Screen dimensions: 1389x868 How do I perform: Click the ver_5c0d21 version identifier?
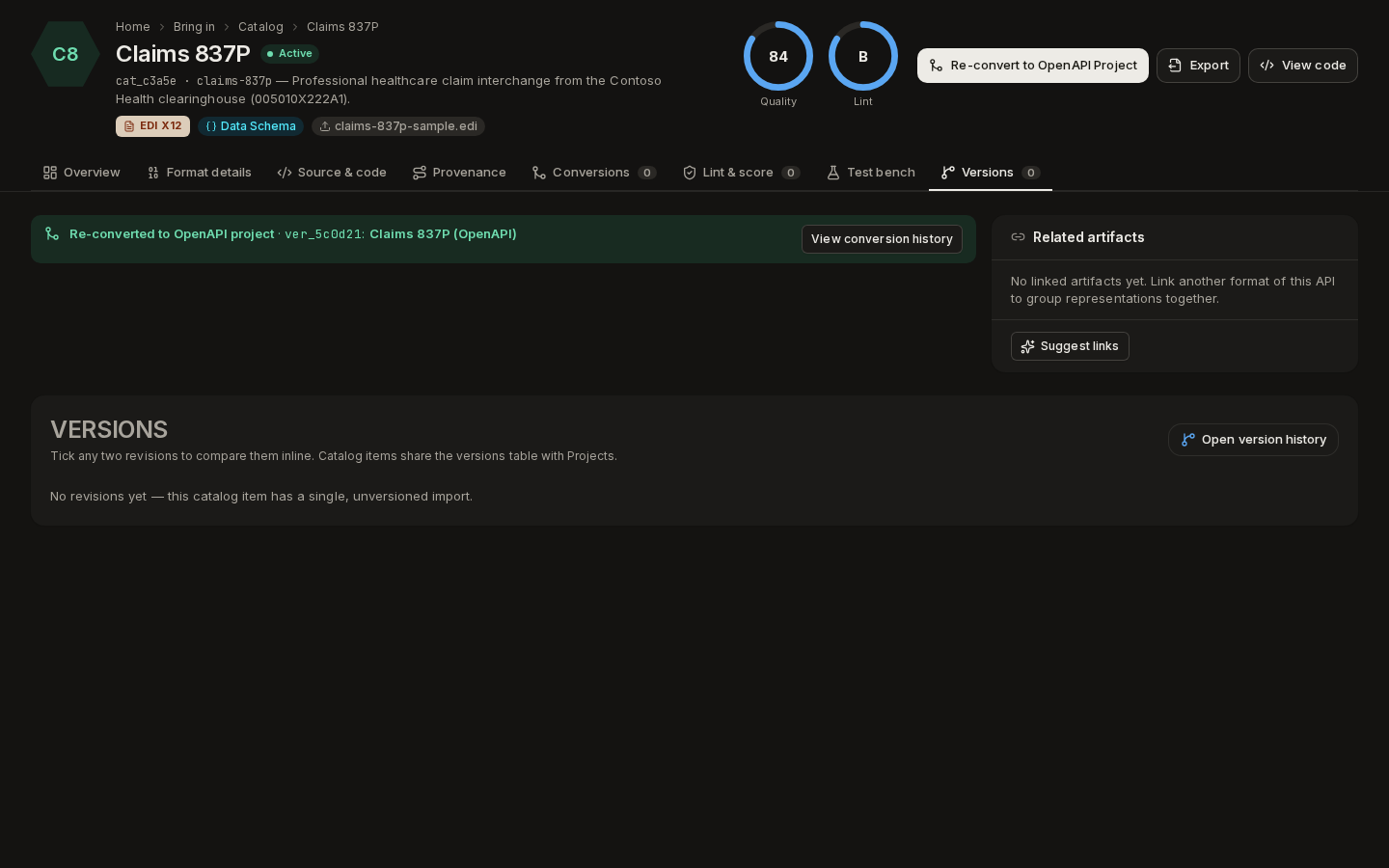(323, 234)
